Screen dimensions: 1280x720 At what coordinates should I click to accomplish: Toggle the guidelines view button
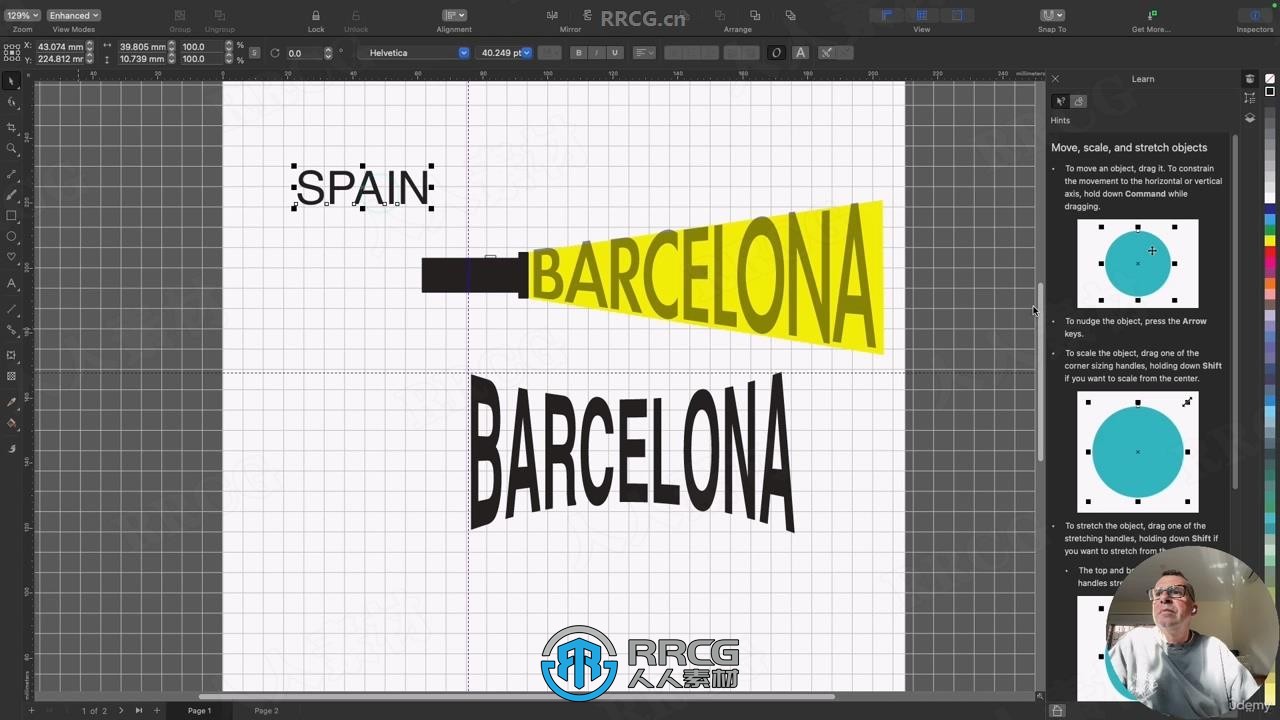coord(957,15)
